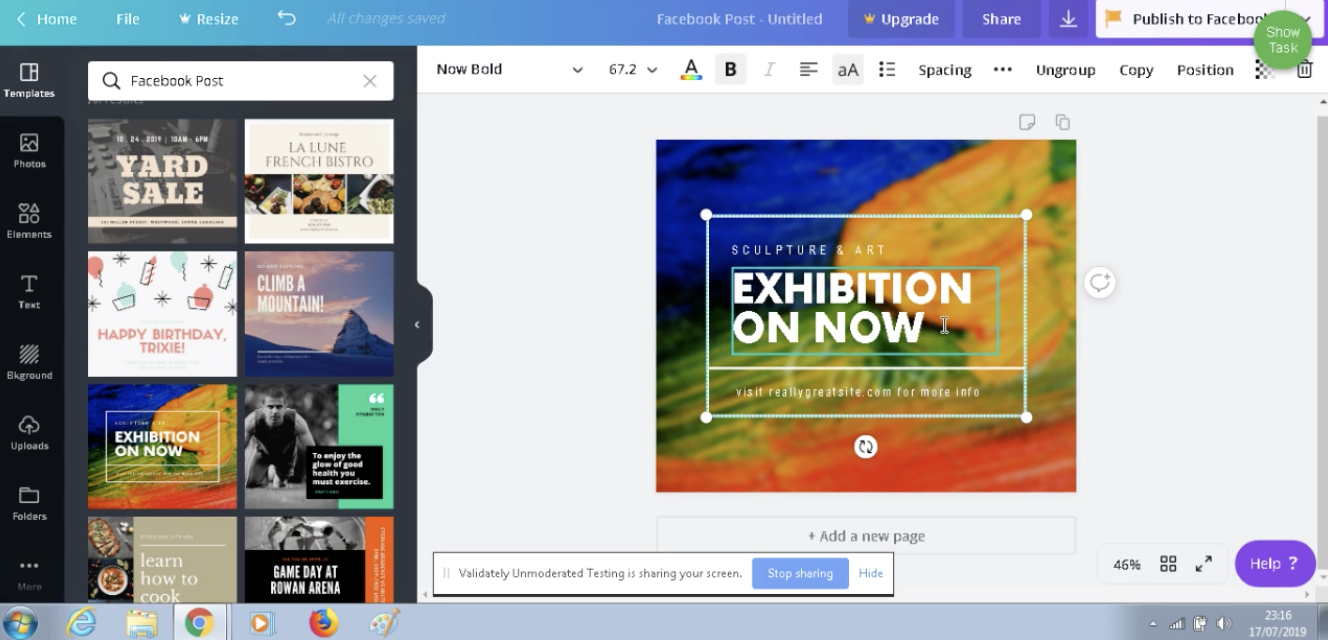Select the Text tool in sidebar
The width and height of the screenshot is (1328, 640).
click(x=29, y=291)
